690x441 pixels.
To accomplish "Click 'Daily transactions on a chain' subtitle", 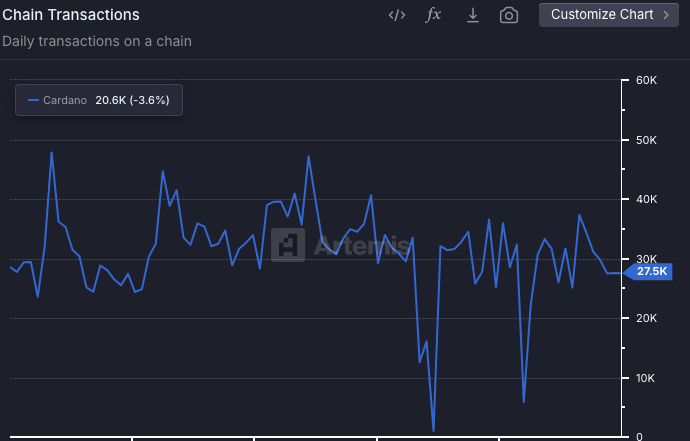I will pyautogui.click(x=97, y=41).
